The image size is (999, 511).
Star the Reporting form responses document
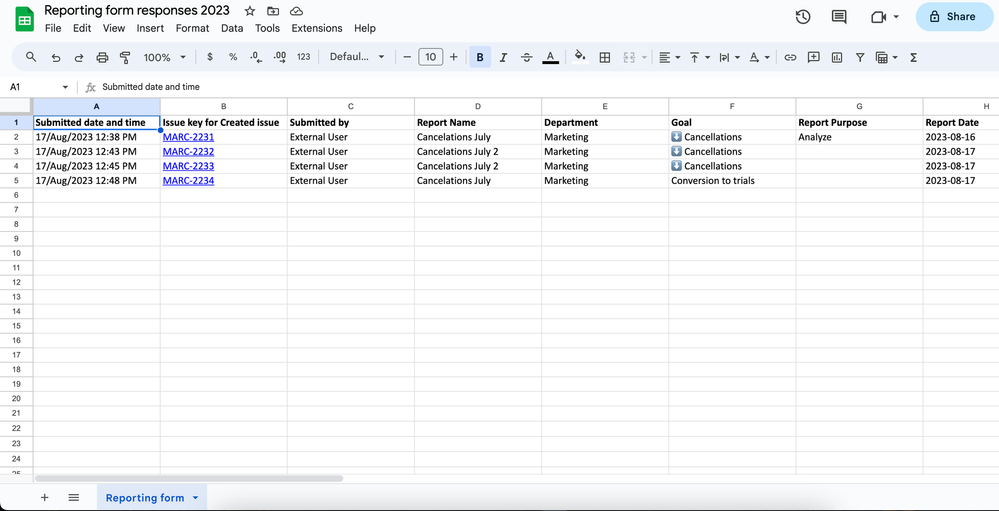tap(250, 11)
